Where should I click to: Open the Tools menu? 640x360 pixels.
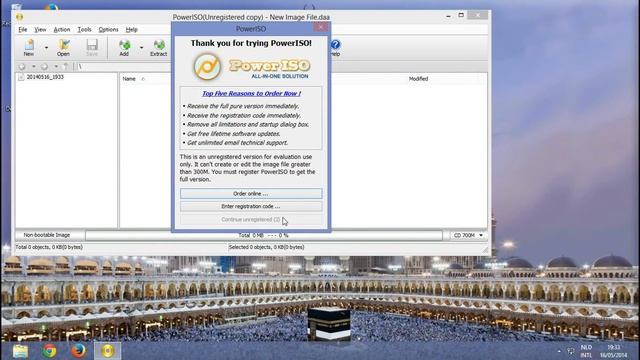pyautogui.click(x=84, y=29)
